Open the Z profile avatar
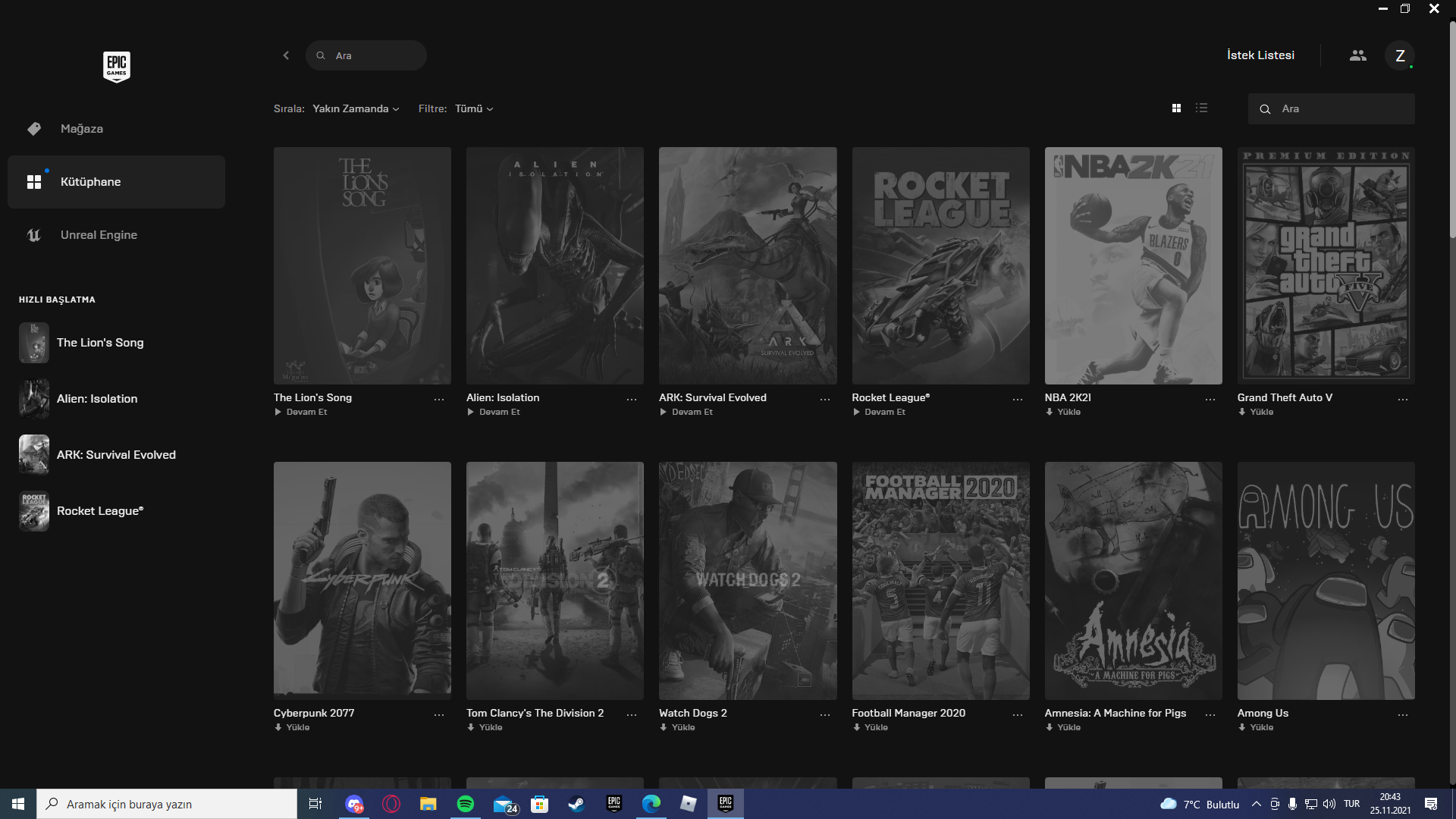This screenshot has width=1456, height=819. tap(1400, 55)
